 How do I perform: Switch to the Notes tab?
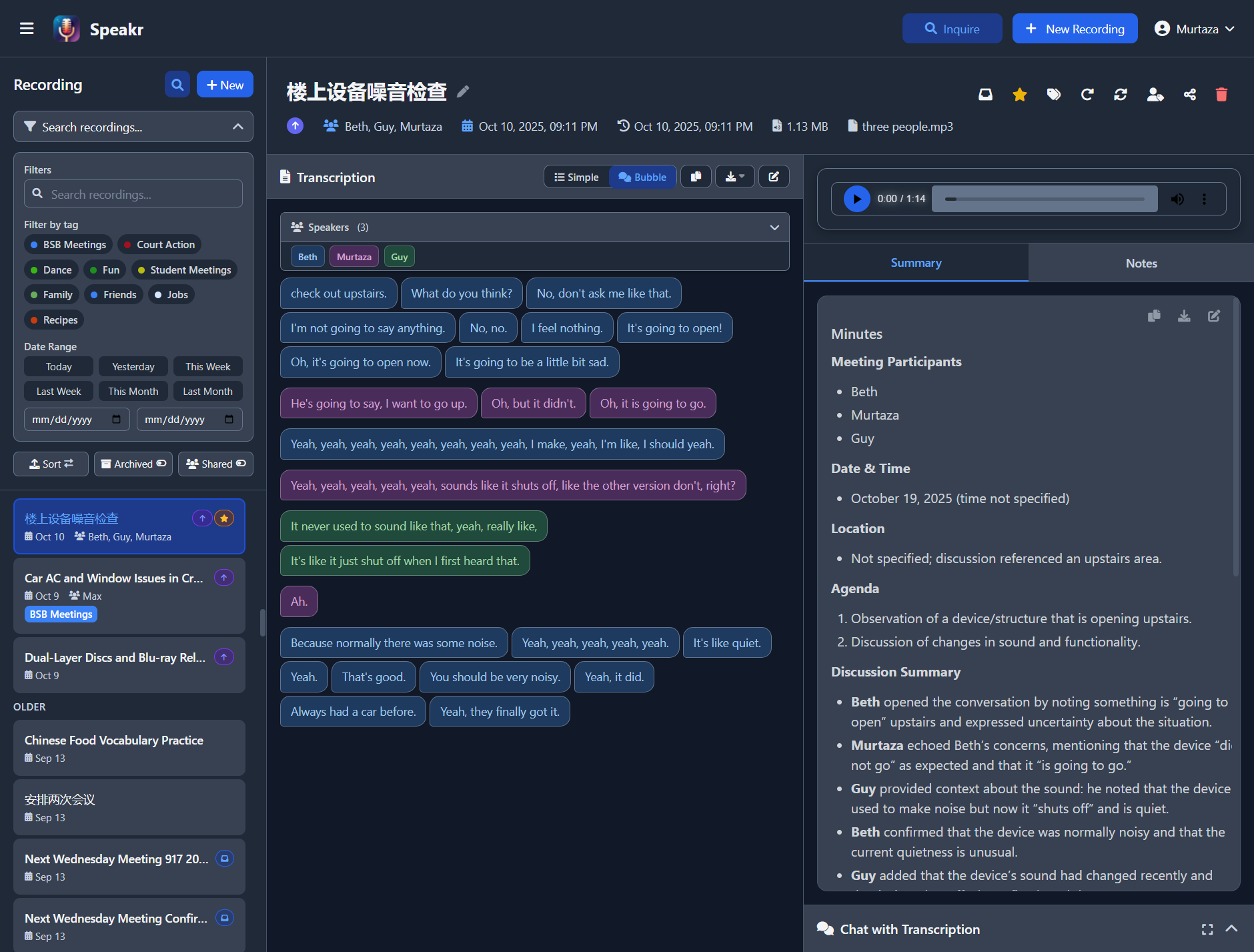(x=1141, y=263)
